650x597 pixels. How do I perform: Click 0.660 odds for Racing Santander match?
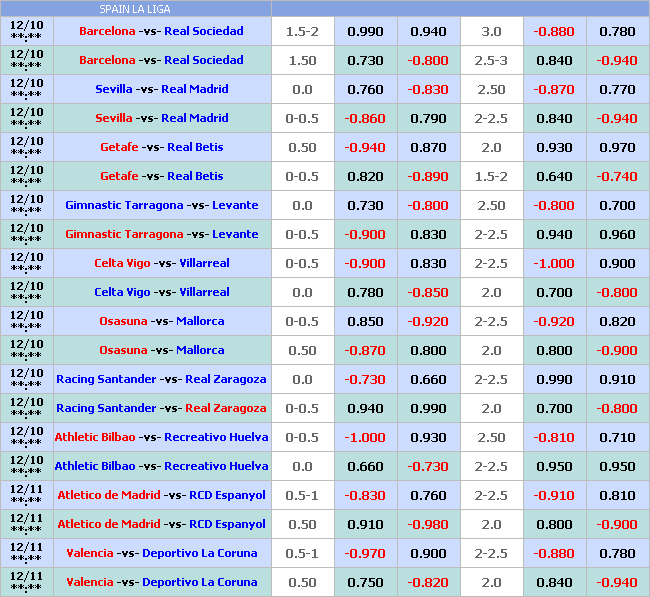point(428,379)
